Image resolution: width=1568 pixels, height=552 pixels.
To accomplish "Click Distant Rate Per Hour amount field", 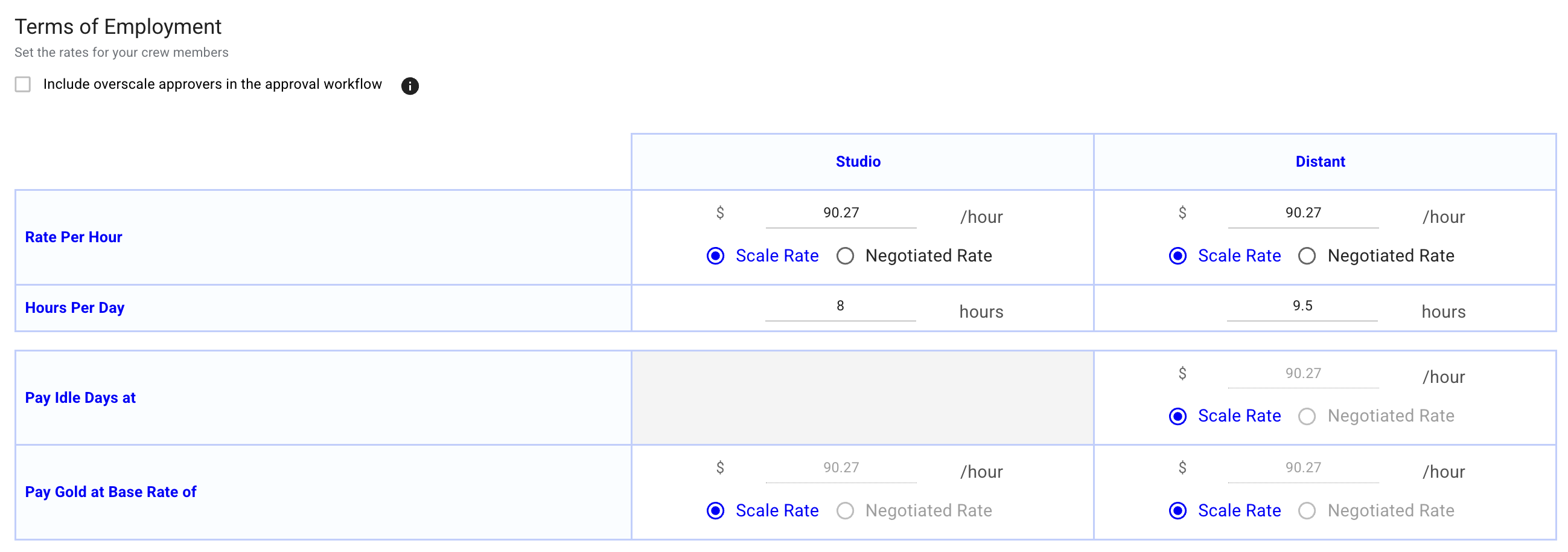I will 1302,213.
